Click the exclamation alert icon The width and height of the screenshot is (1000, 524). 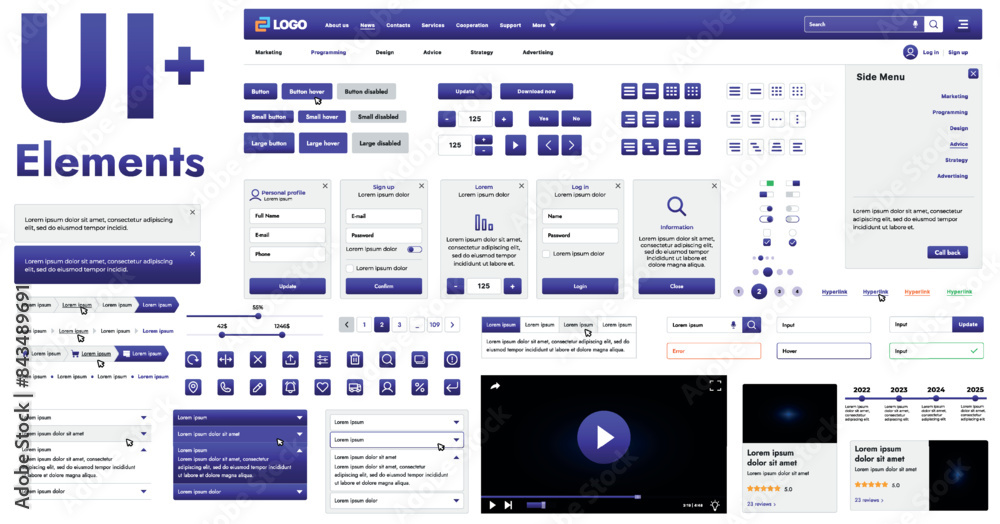452,360
